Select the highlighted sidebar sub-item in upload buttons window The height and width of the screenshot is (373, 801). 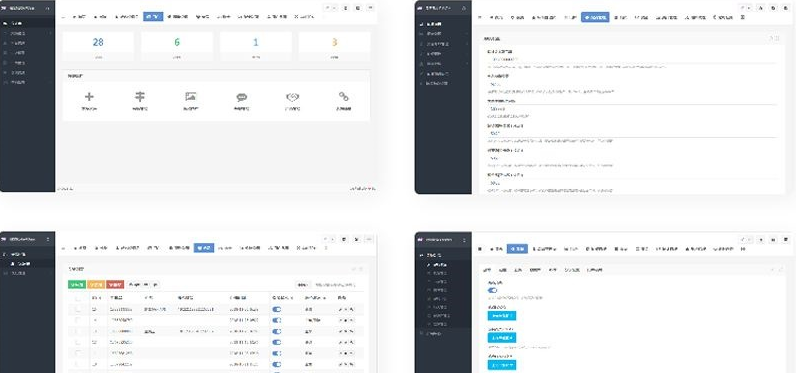[x=443, y=265]
